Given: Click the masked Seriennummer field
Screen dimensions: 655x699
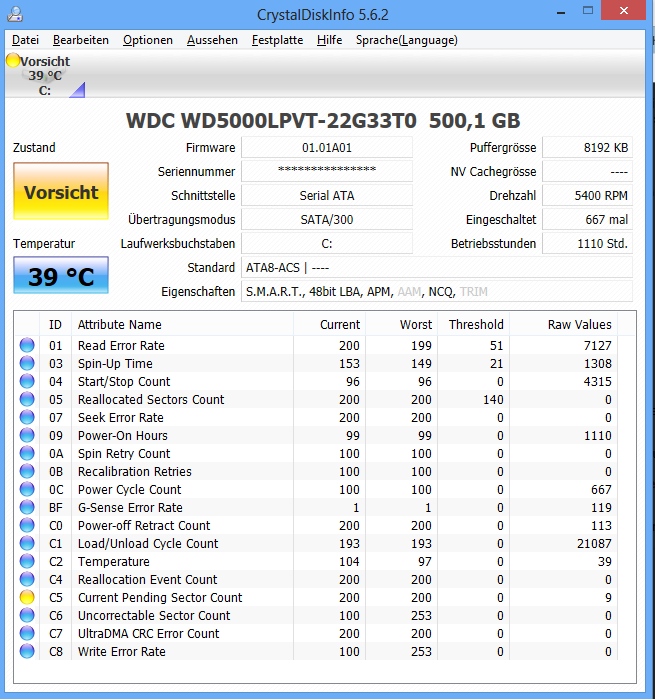Looking at the screenshot, I should (327, 171).
